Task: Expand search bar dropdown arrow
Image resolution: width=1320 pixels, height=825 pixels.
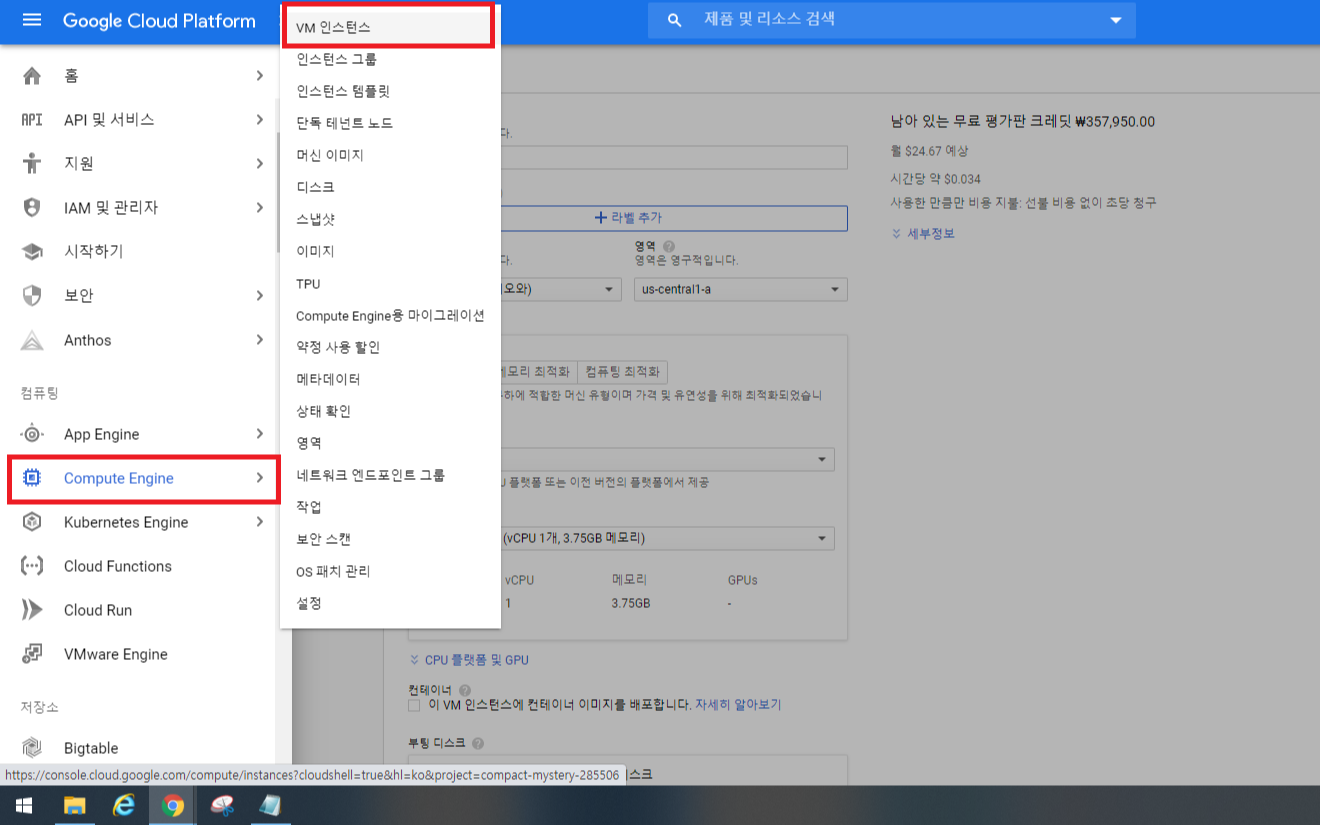Action: point(1116,20)
